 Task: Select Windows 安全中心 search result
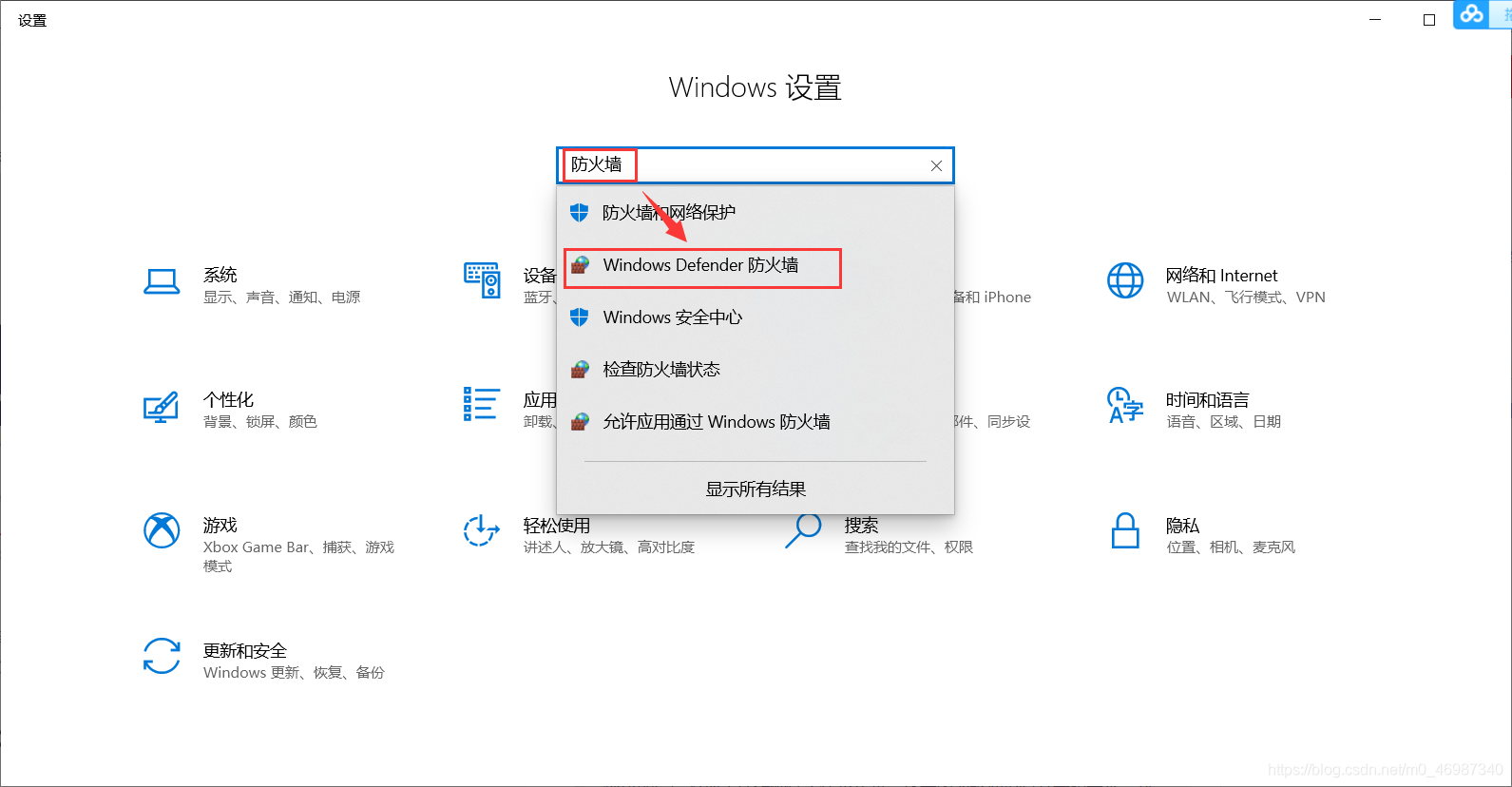click(756, 317)
